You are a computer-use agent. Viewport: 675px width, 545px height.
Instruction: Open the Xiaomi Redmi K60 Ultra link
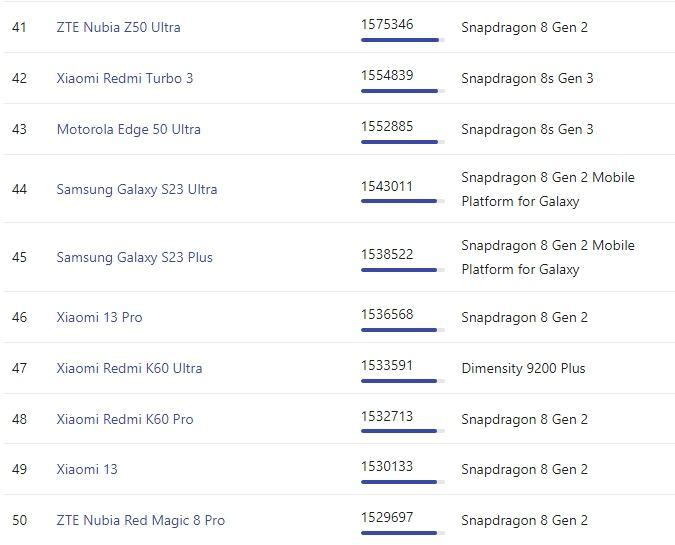(129, 368)
